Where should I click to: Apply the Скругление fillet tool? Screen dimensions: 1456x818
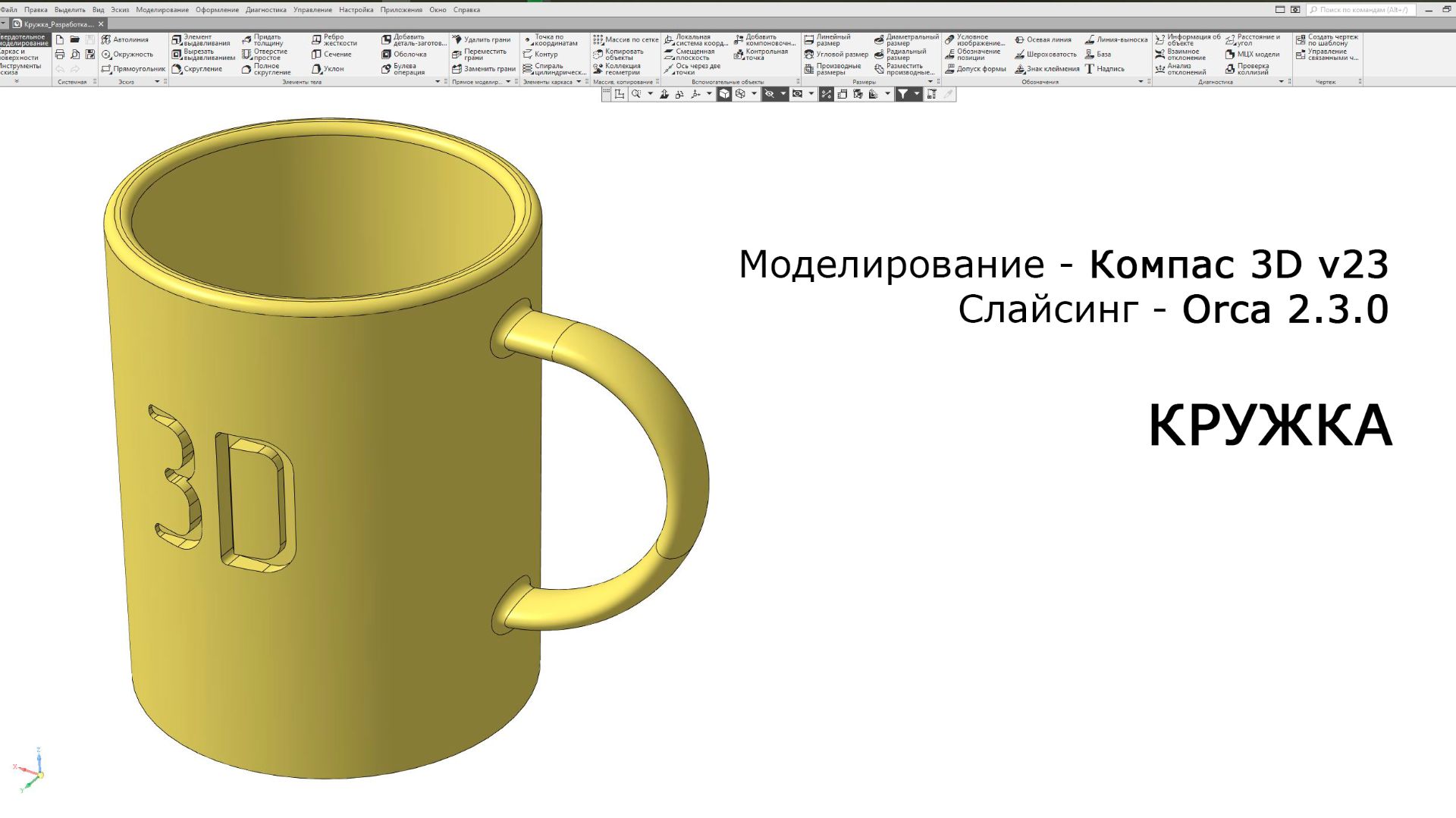click(x=197, y=69)
